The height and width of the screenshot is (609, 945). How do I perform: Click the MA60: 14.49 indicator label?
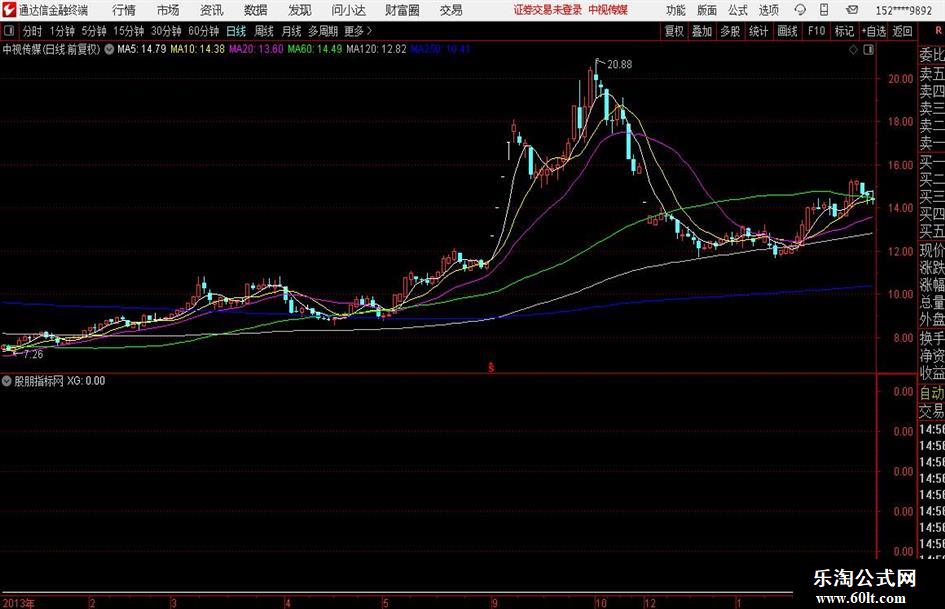[315, 49]
